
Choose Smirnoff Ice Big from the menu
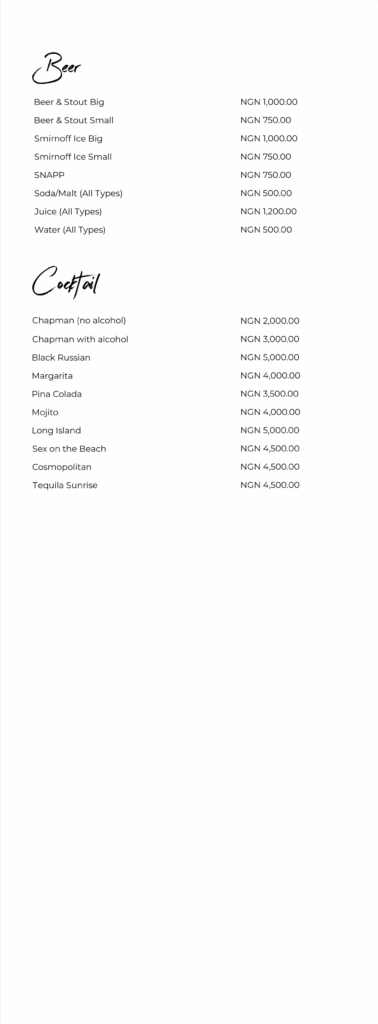pyautogui.click(x=69, y=138)
